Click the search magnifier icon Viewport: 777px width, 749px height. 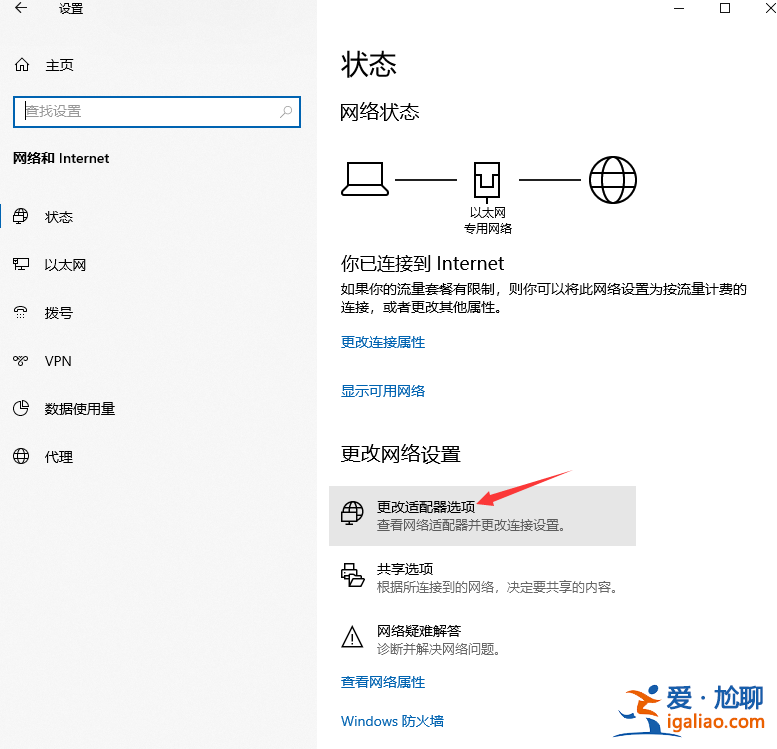tap(286, 112)
